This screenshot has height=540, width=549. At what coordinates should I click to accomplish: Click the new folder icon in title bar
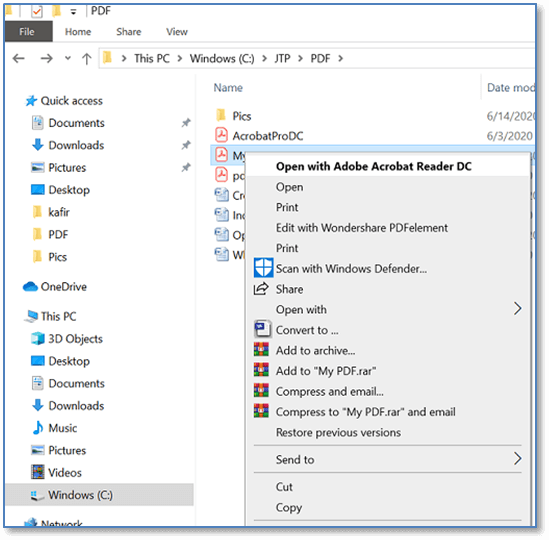coord(56,11)
